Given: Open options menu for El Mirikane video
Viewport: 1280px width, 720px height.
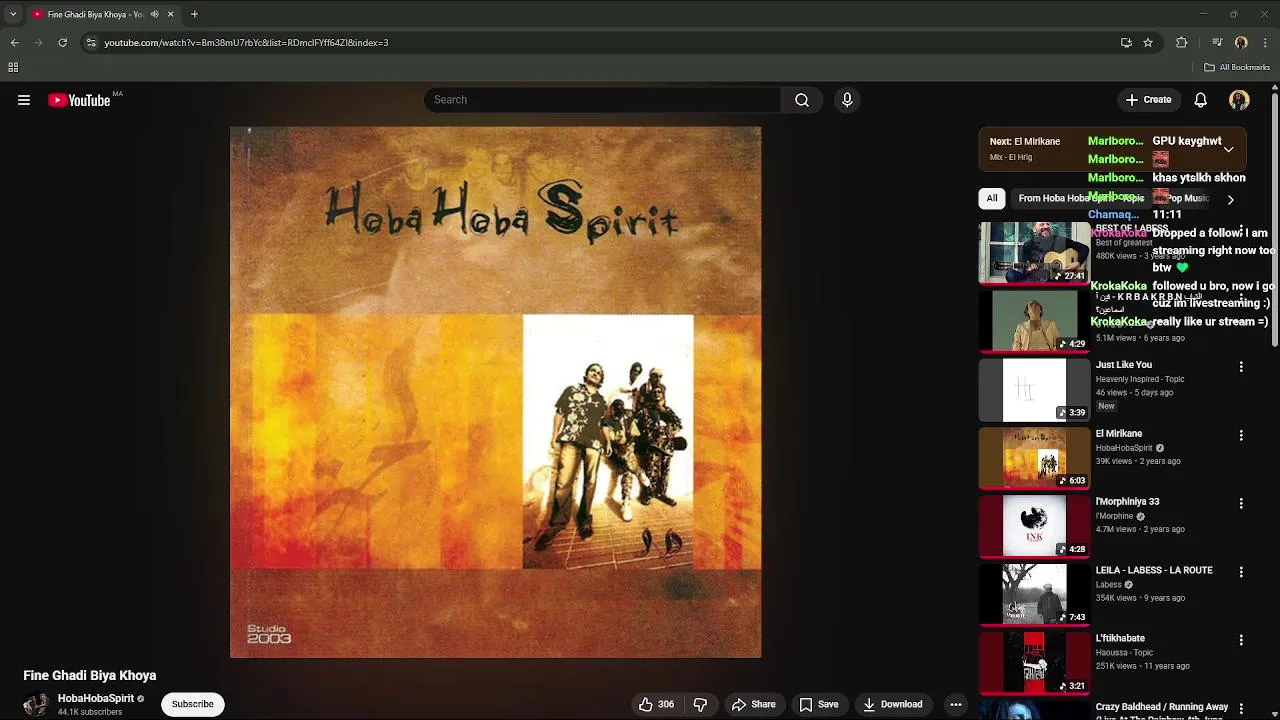Looking at the screenshot, I should [1241, 435].
